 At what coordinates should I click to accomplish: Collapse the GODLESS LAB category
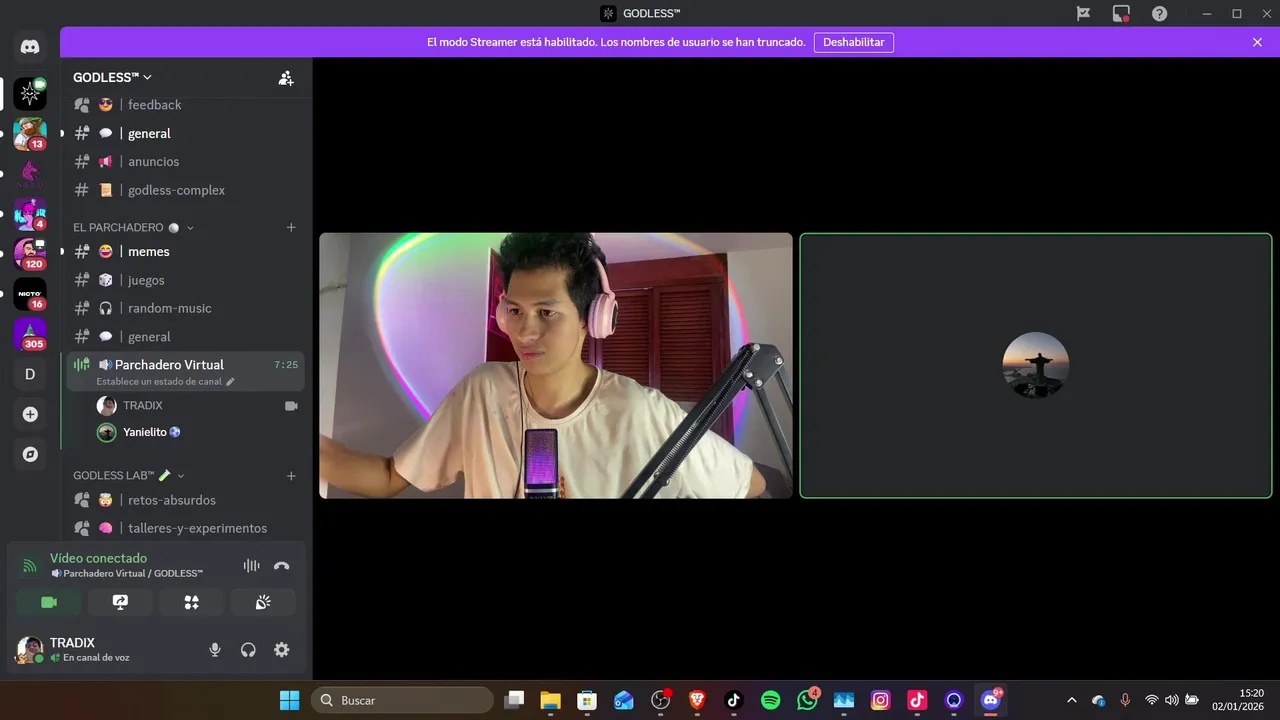(x=129, y=476)
